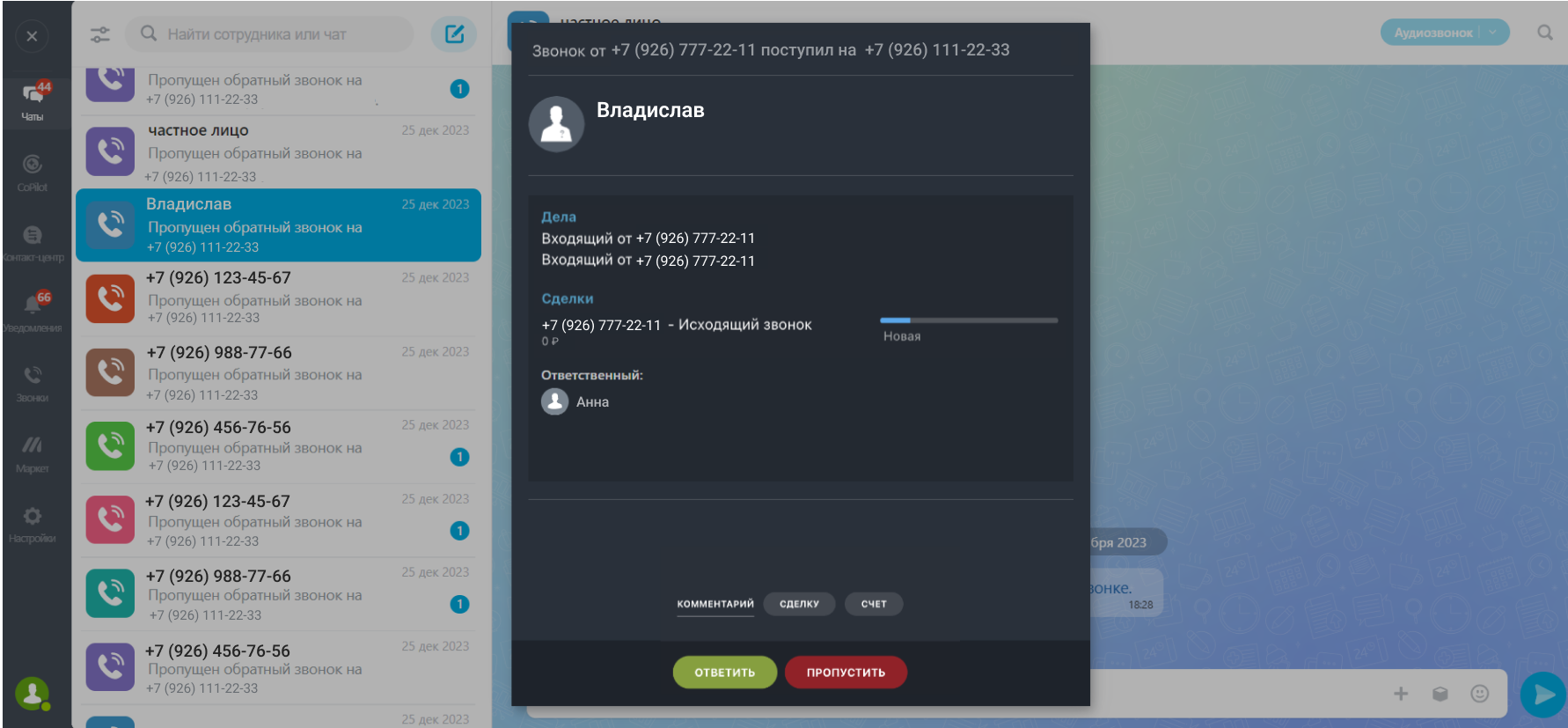Expand the Аудиозвонок dropdown arrow
This screenshot has height=728, width=1568.
pos(1492,33)
